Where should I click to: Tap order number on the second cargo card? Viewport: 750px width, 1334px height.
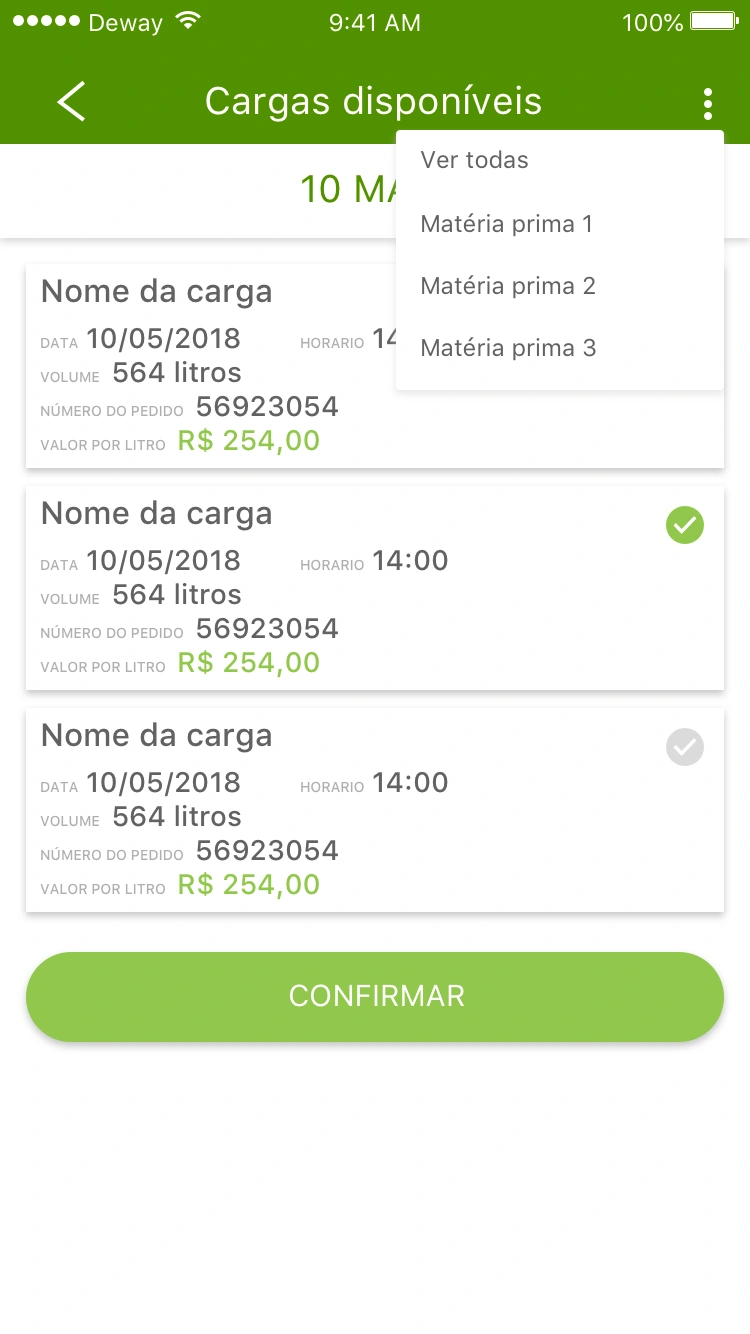click(x=267, y=629)
